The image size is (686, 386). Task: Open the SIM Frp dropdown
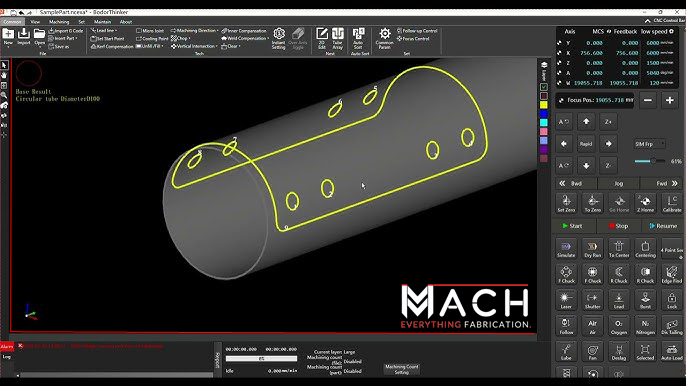click(x=649, y=144)
